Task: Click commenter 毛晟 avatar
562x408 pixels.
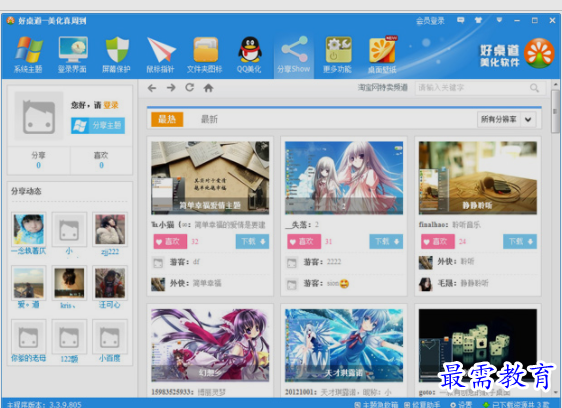Action: [425, 284]
